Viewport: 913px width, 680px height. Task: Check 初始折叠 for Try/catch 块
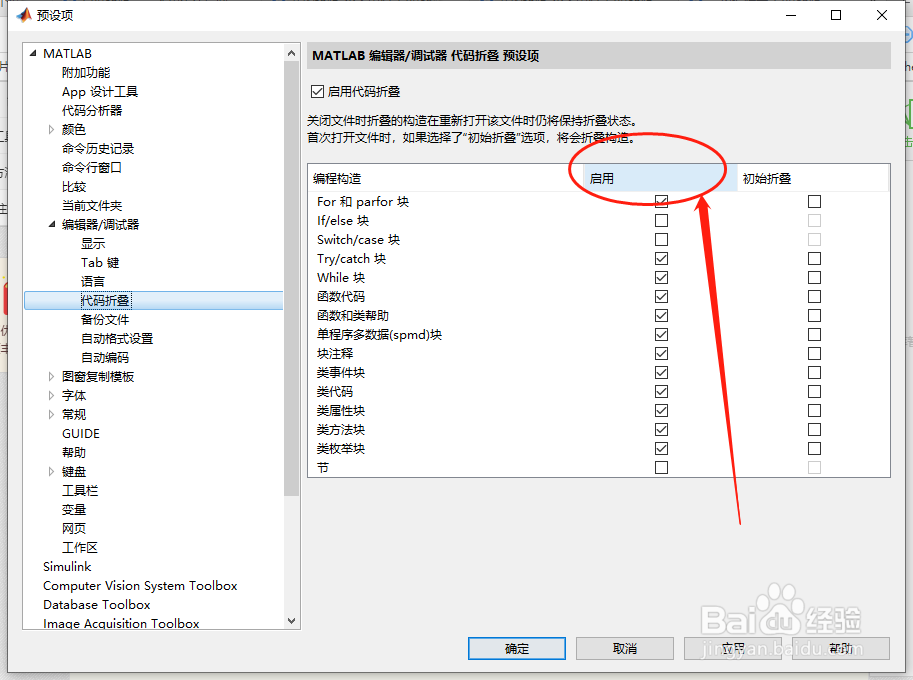tap(814, 258)
